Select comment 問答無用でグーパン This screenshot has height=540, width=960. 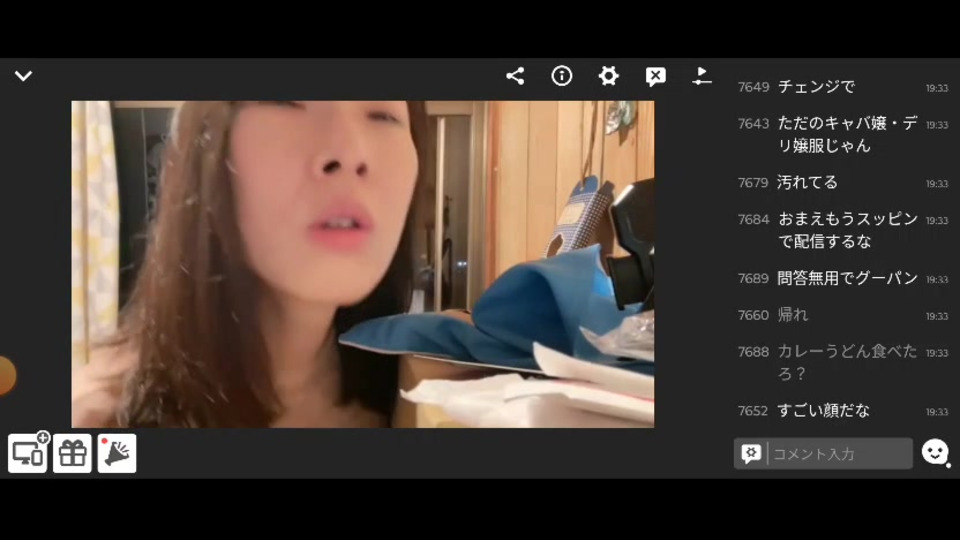tap(847, 278)
